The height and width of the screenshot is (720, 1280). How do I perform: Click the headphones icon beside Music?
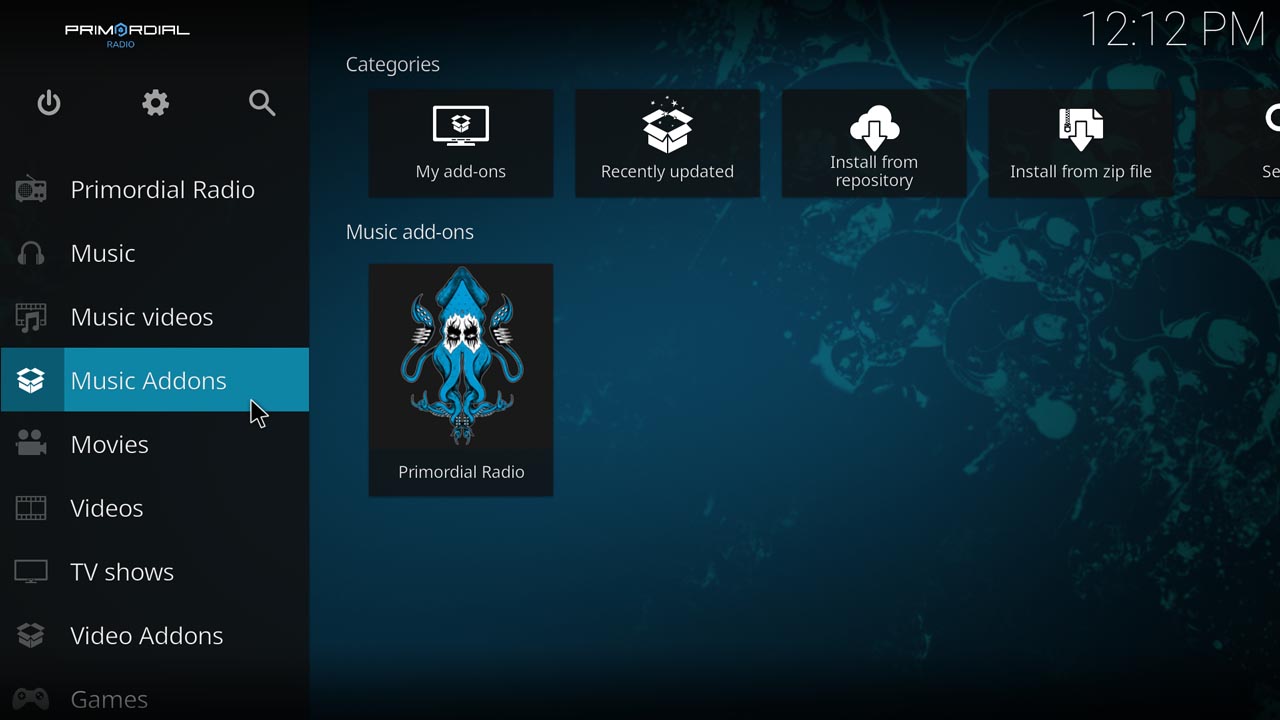[31, 253]
